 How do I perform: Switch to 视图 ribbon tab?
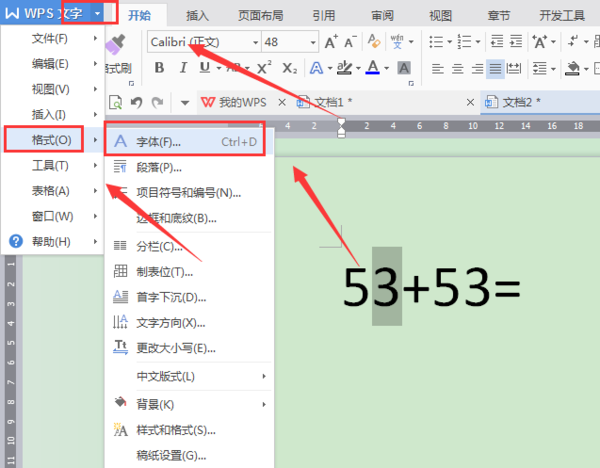440,15
